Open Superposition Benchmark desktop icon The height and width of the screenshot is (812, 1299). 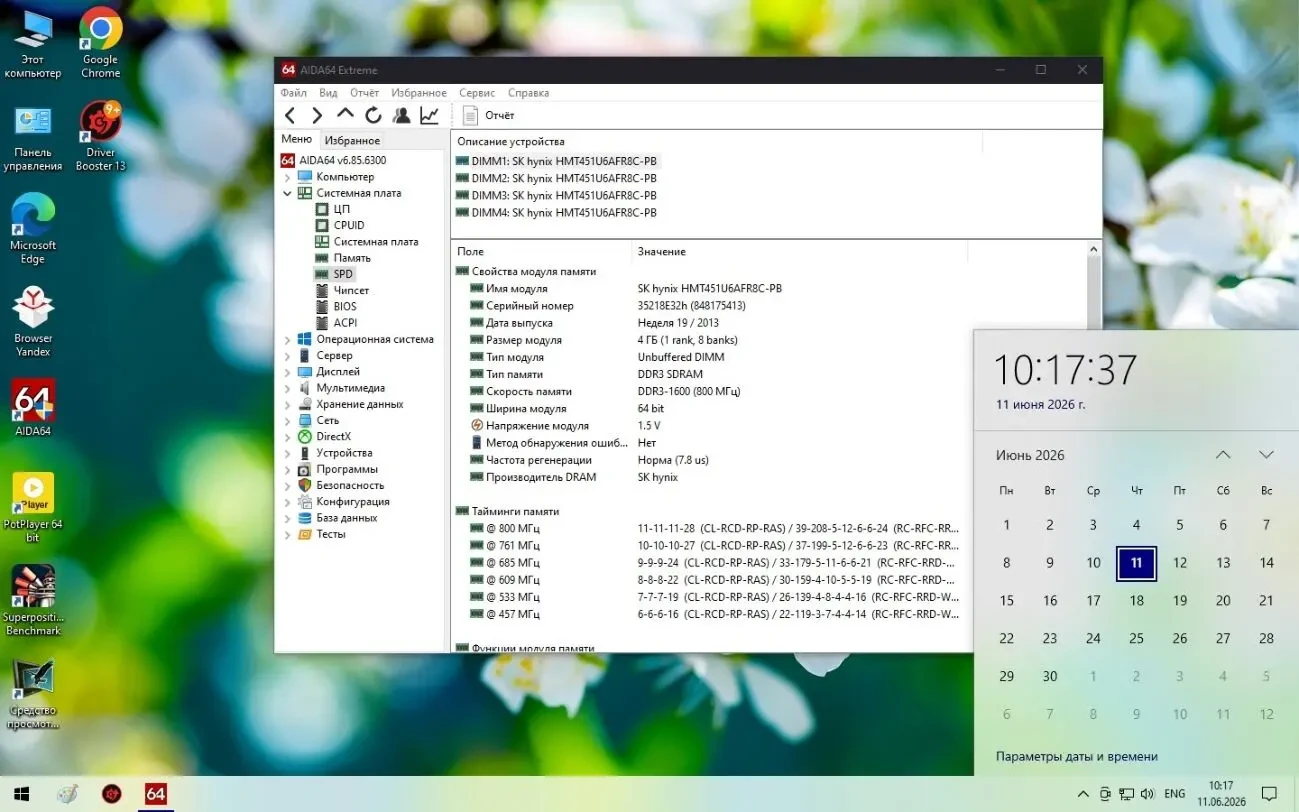click(x=33, y=600)
